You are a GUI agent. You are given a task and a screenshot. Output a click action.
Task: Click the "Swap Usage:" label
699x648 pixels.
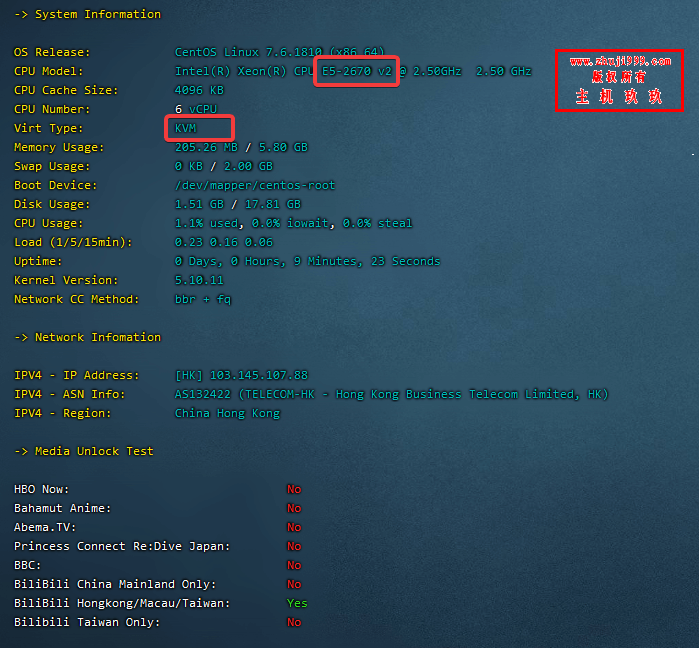click(x=52, y=166)
